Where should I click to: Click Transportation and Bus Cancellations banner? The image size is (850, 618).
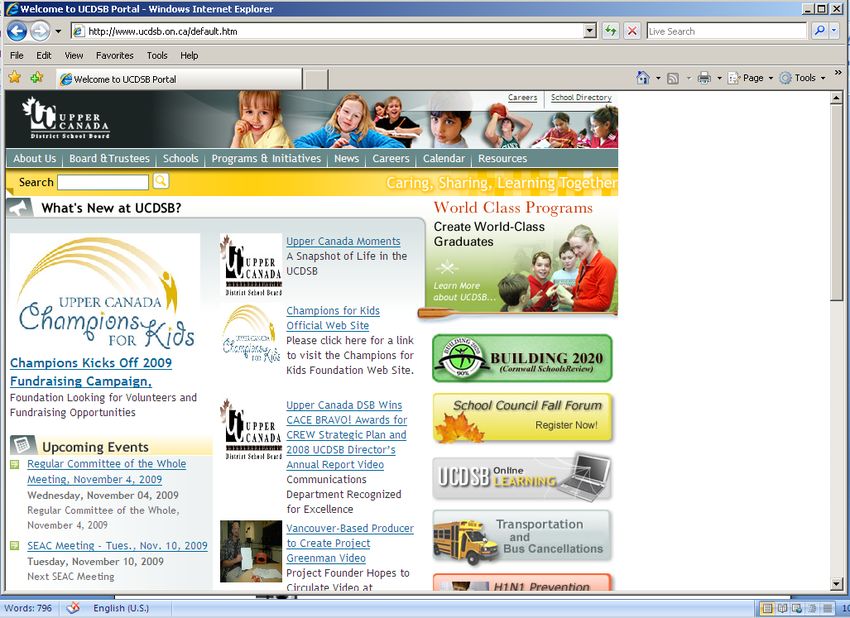tap(522, 537)
